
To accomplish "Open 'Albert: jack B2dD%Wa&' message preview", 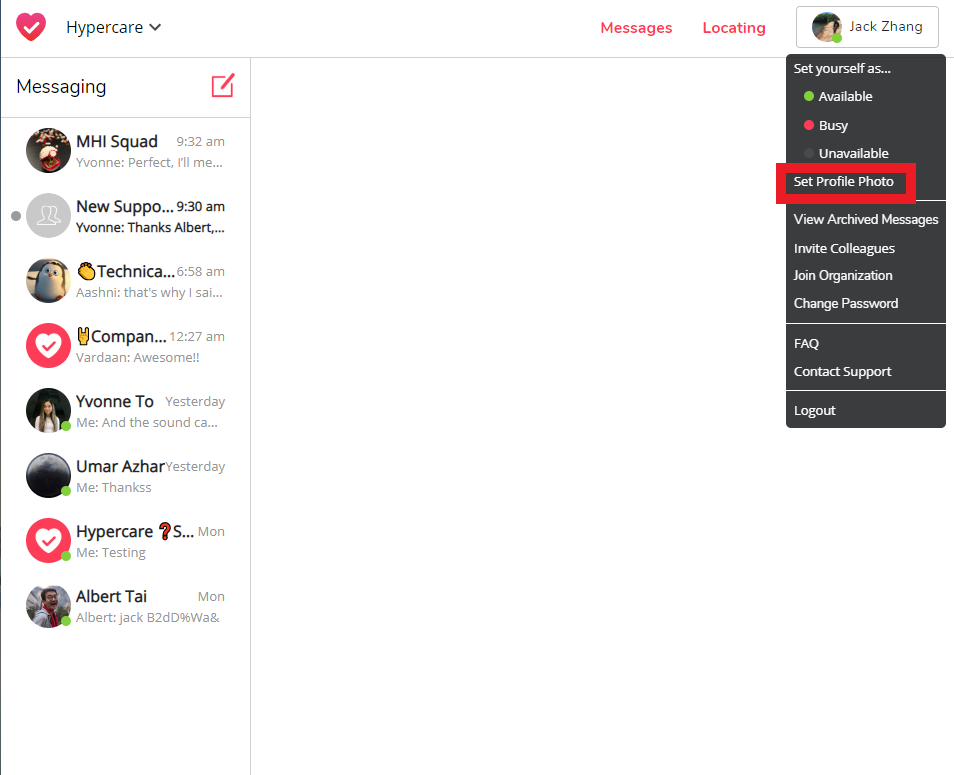I will pyautogui.click(x=148, y=618).
